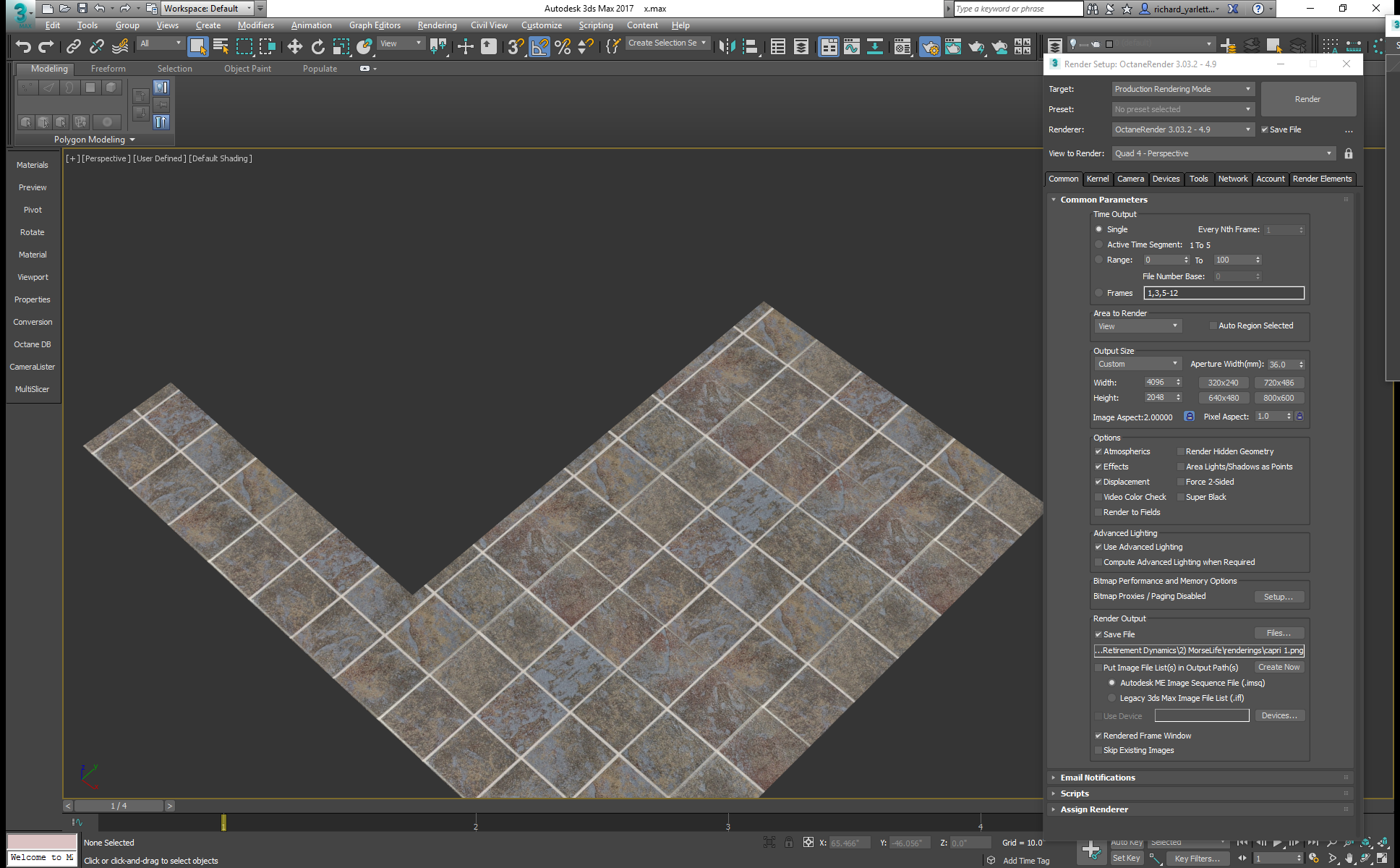
Task: Switch to the Kernel tab
Action: click(x=1097, y=179)
